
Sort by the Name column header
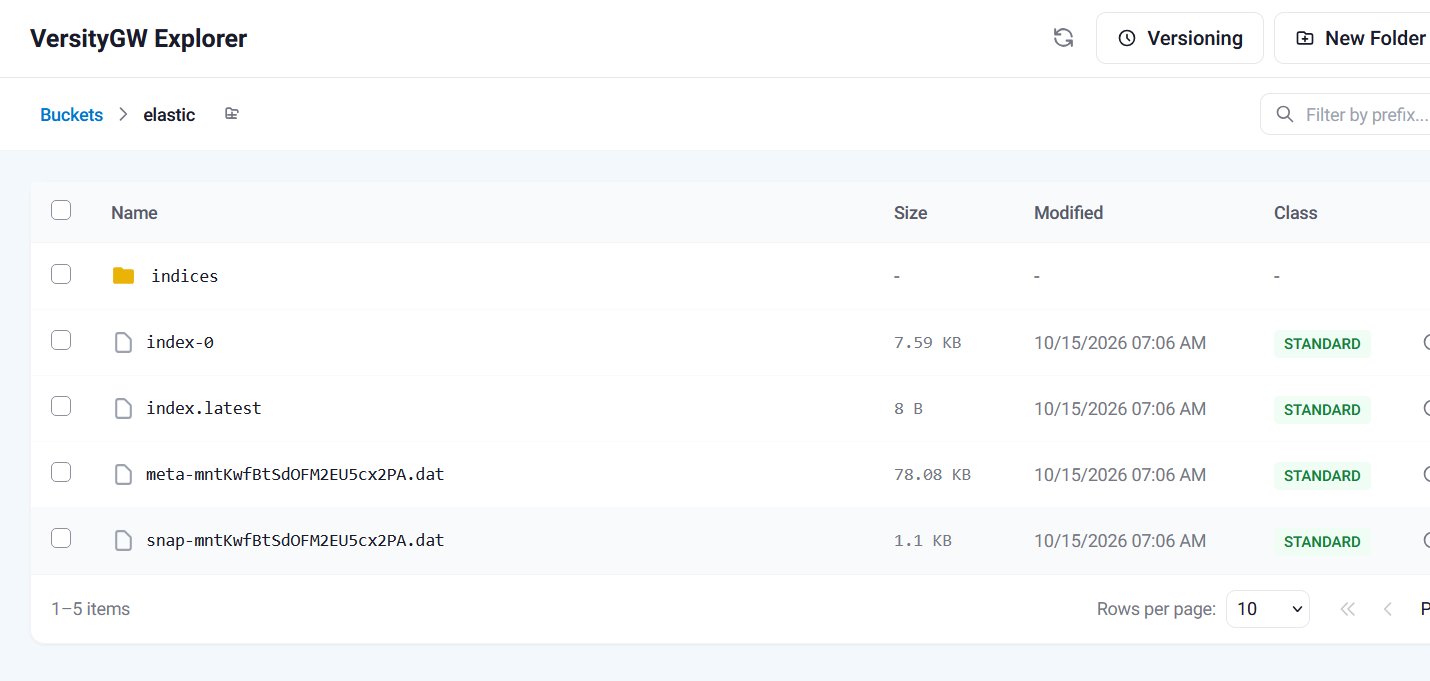pos(134,212)
